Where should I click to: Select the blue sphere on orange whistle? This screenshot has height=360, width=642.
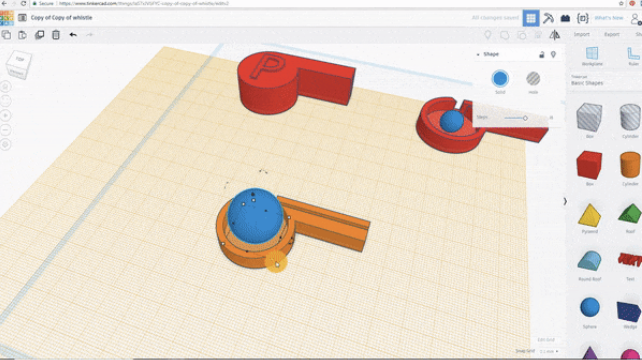(255, 216)
